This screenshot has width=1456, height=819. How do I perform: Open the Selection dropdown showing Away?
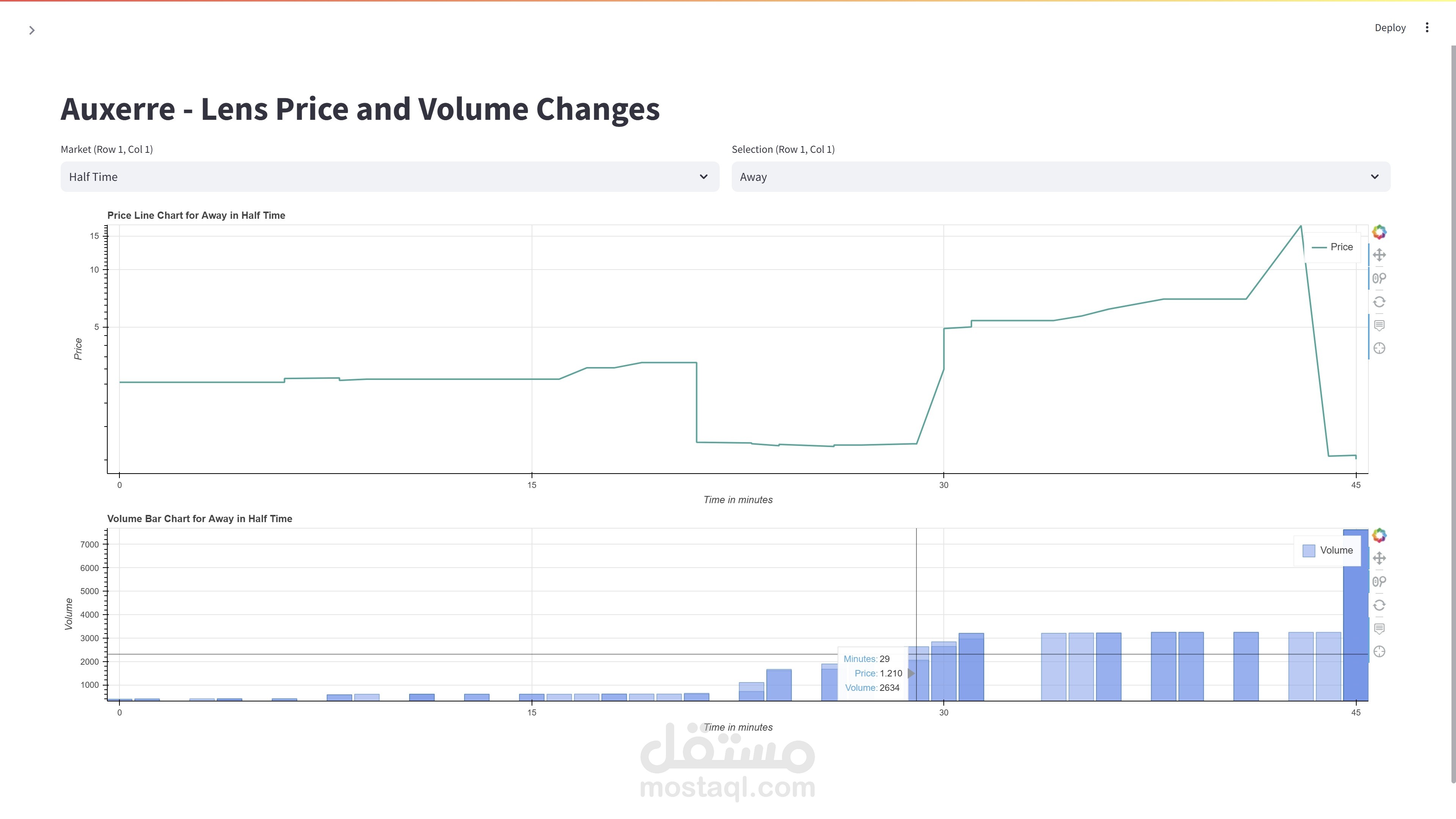point(1061,177)
